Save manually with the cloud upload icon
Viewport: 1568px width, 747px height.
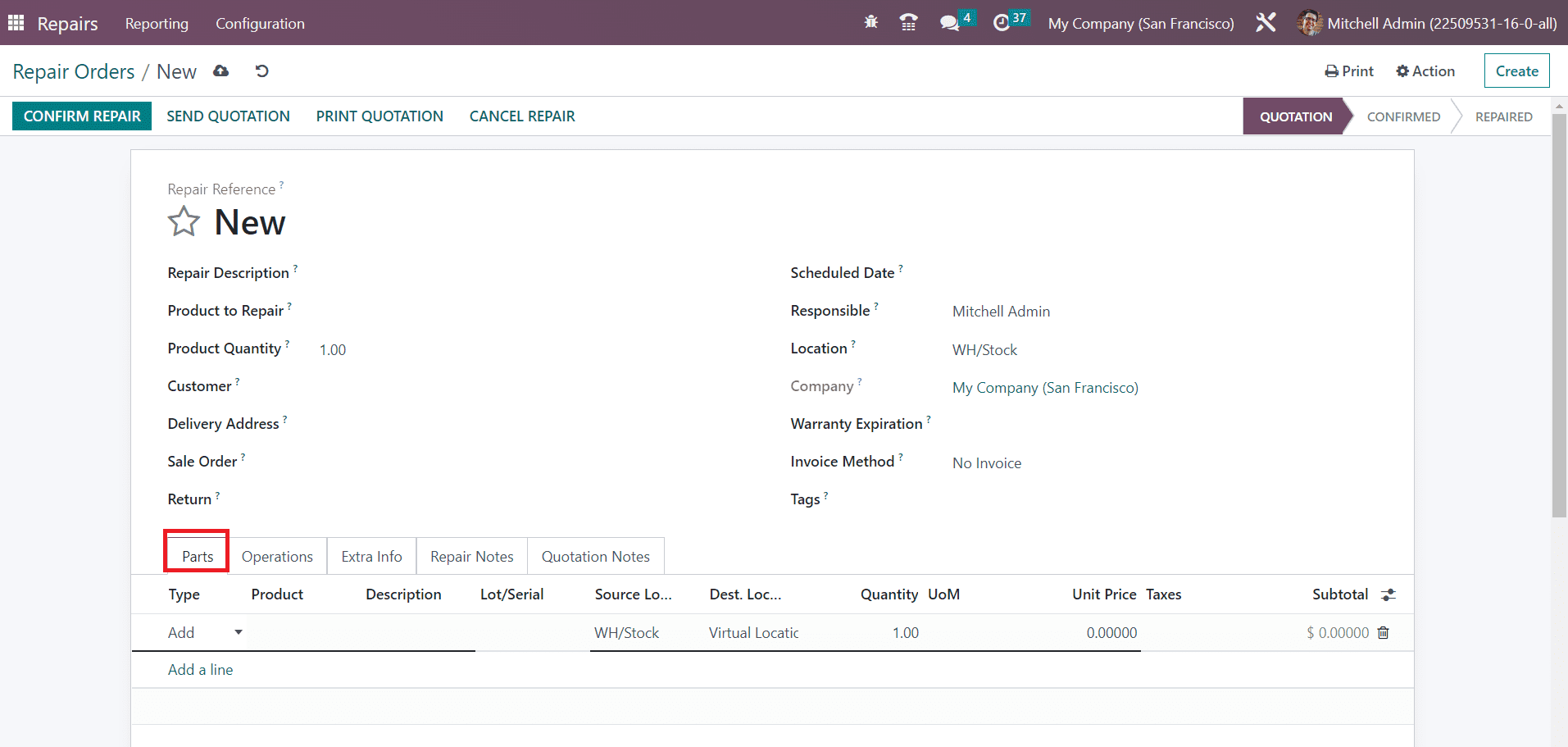click(x=220, y=71)
